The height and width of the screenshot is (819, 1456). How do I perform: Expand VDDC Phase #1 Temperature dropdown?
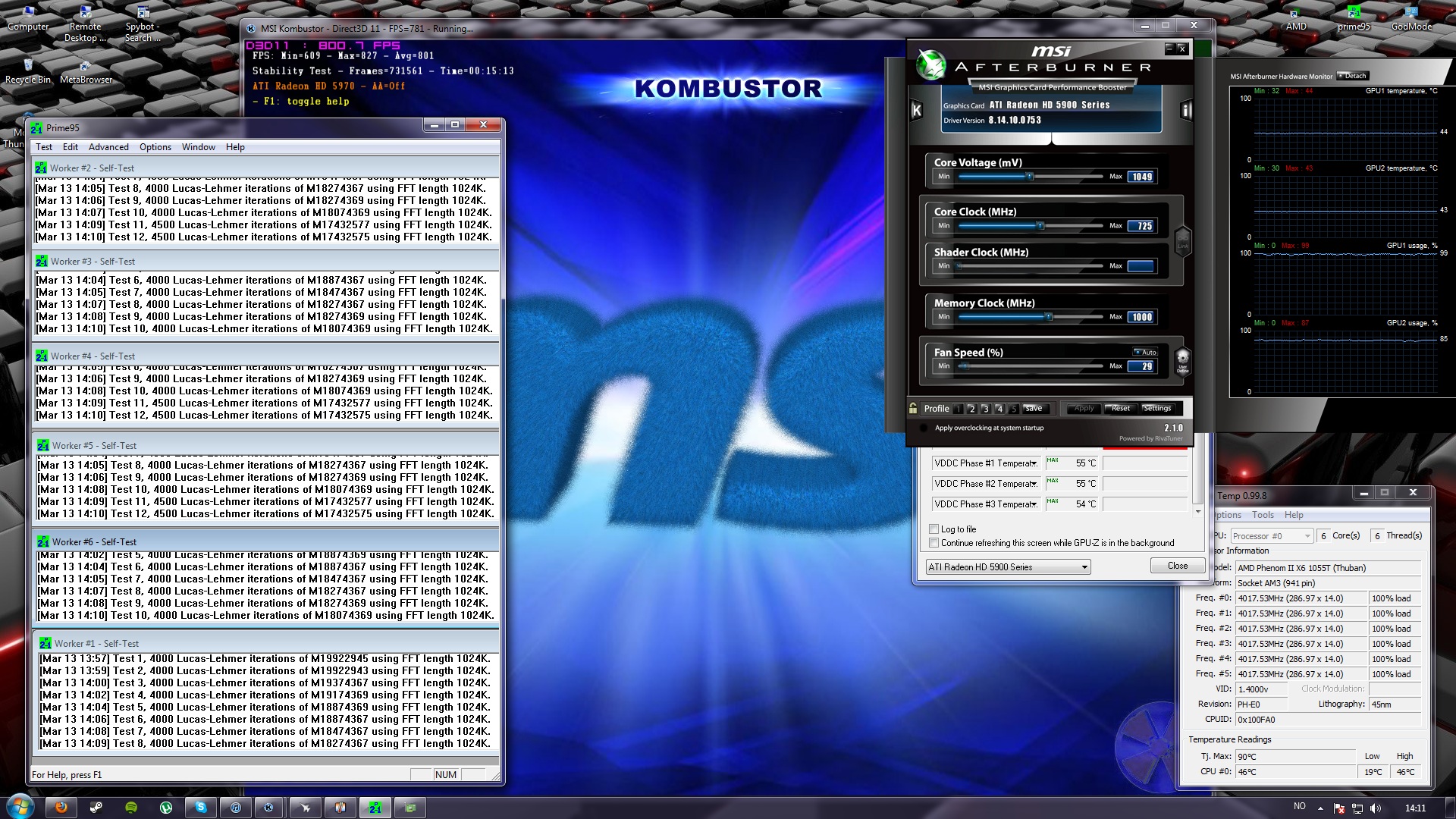pyautogui.click(x=1034, y=463)
